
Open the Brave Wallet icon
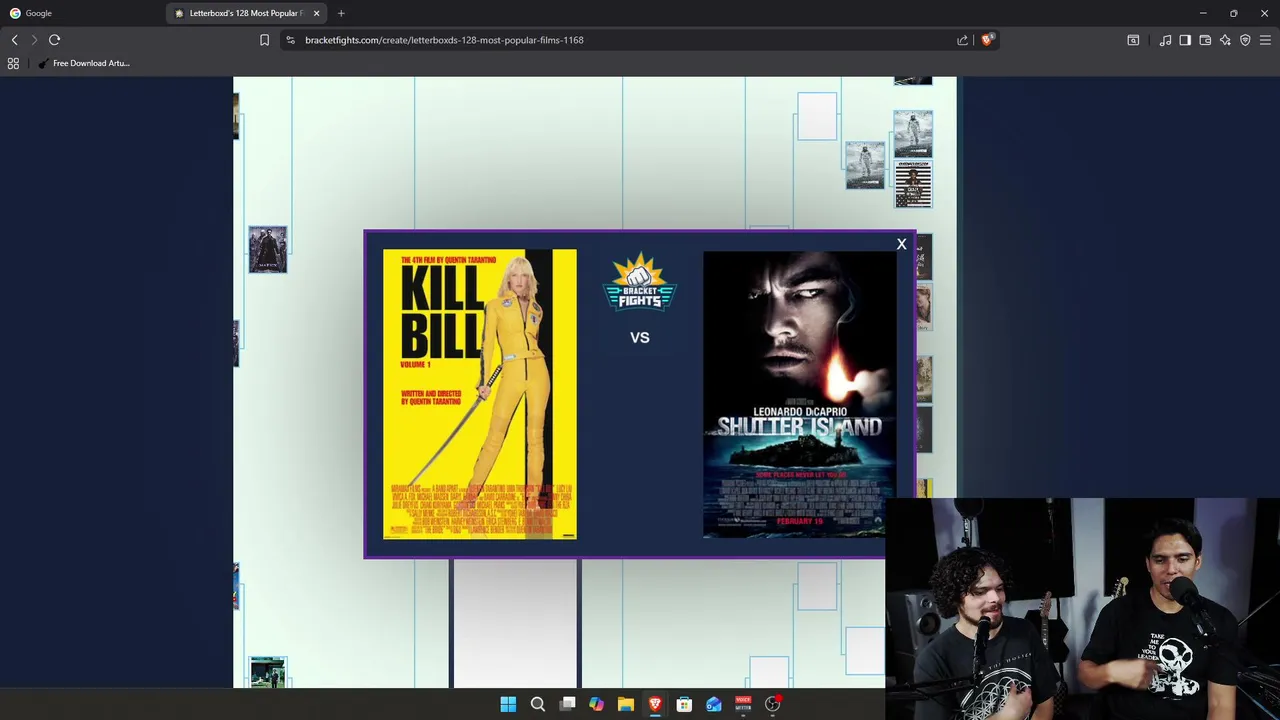1205,40
